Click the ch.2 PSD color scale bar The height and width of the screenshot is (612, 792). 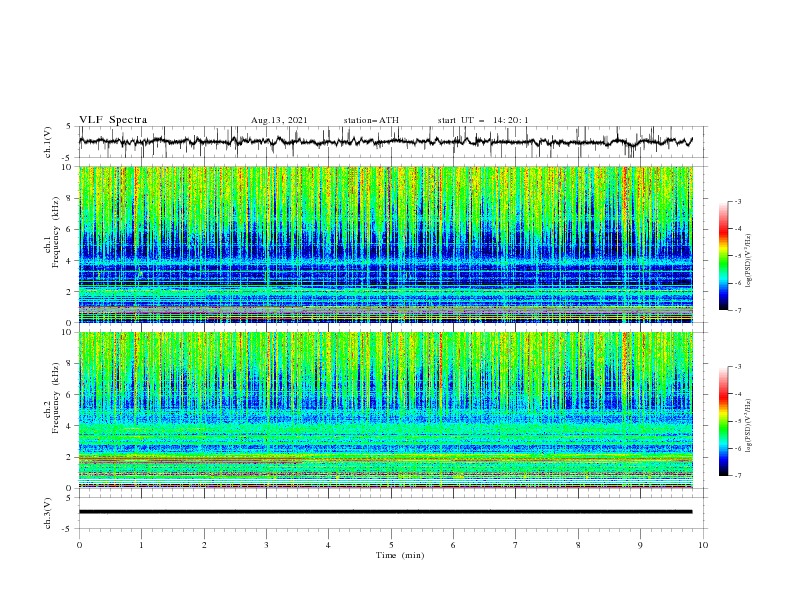(723, 421)
